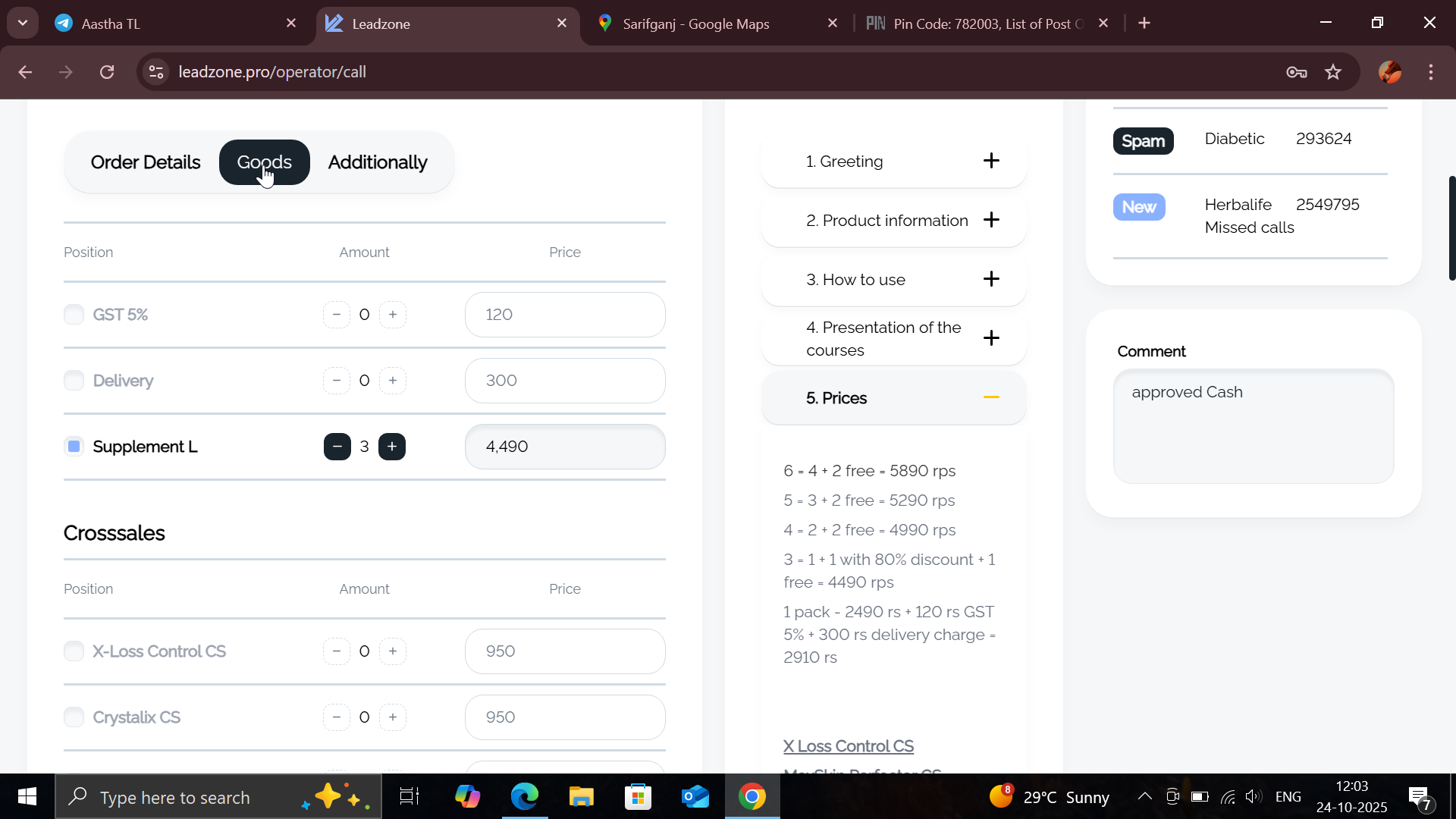Decrease Supplement L amount with minus button
The width and height of the screenshot is (1456, 819).
tap(337, 447)
